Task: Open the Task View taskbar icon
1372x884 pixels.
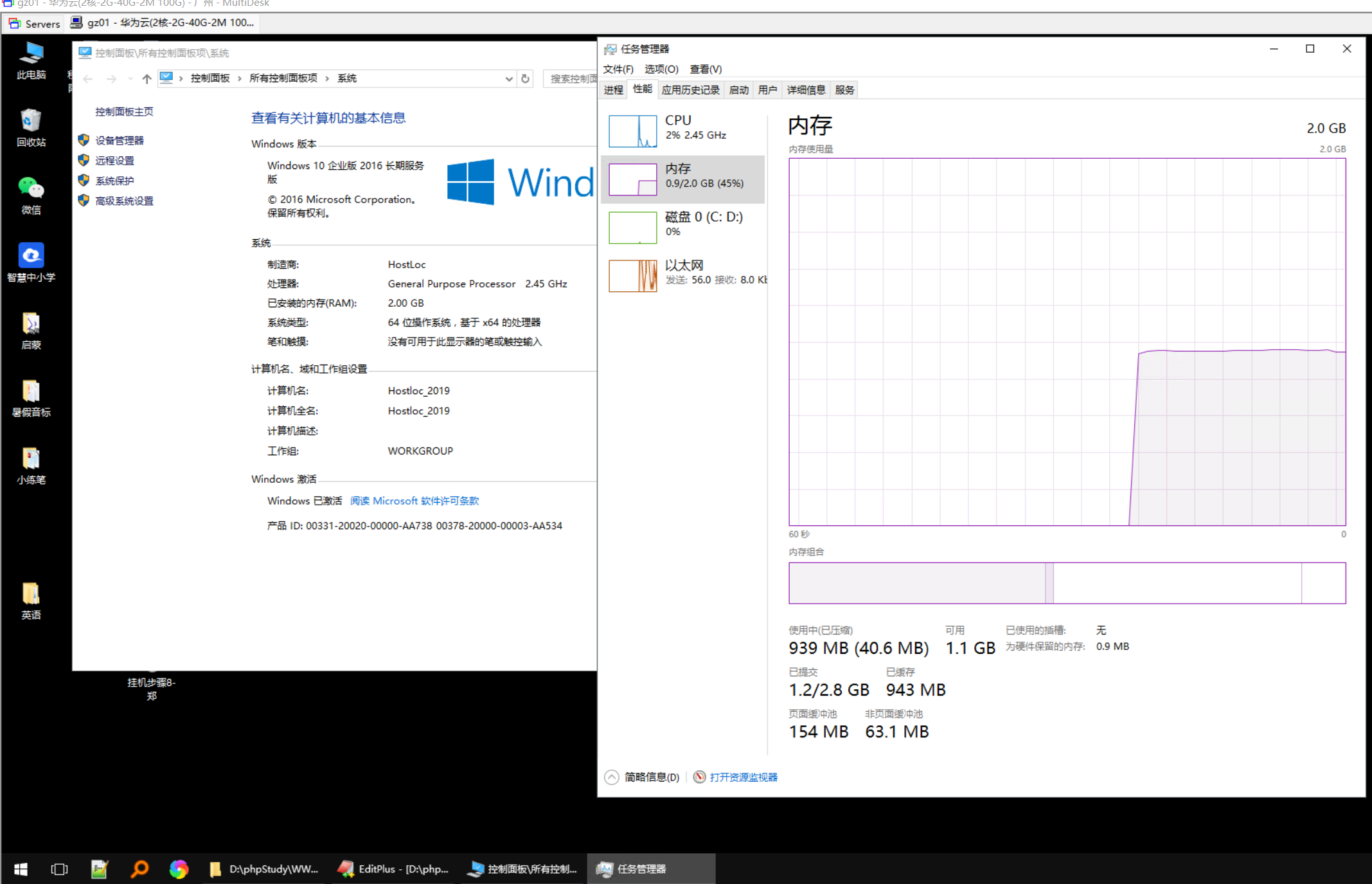Action: pos(59,869)
